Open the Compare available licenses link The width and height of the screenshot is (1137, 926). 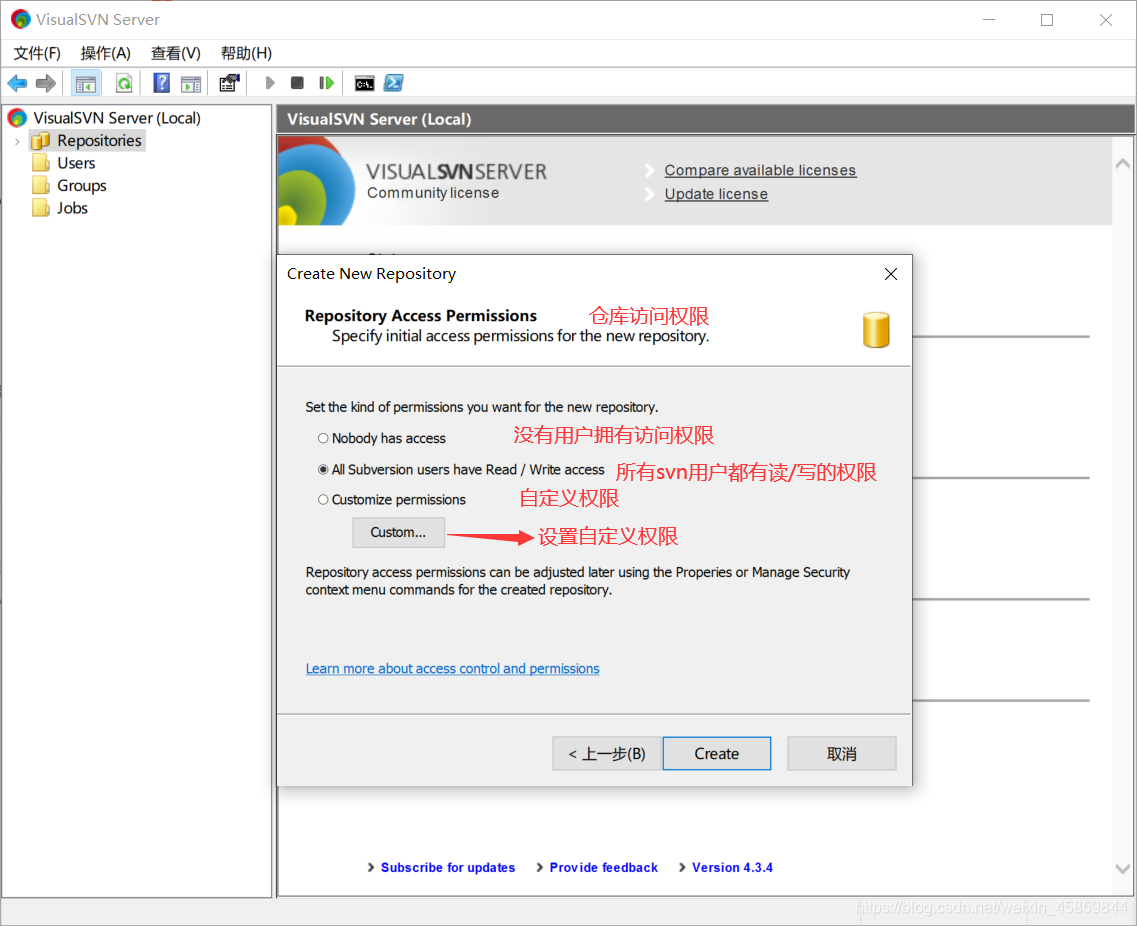click(x=760, y=170)
